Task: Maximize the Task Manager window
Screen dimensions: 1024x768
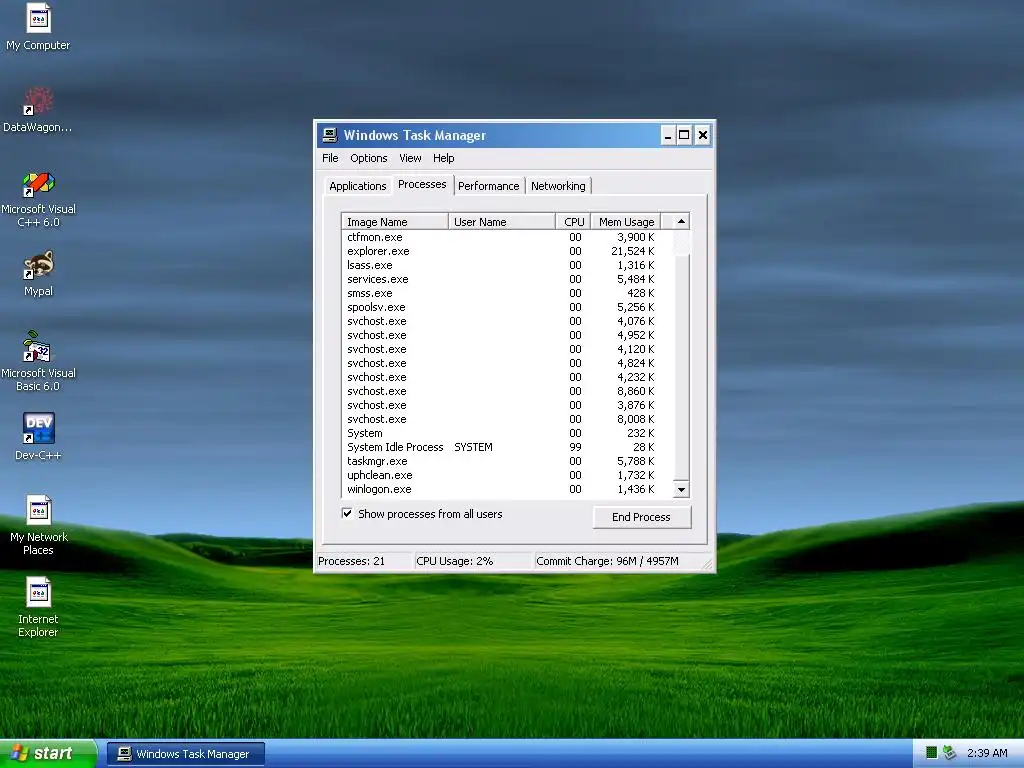Action: 684,135
